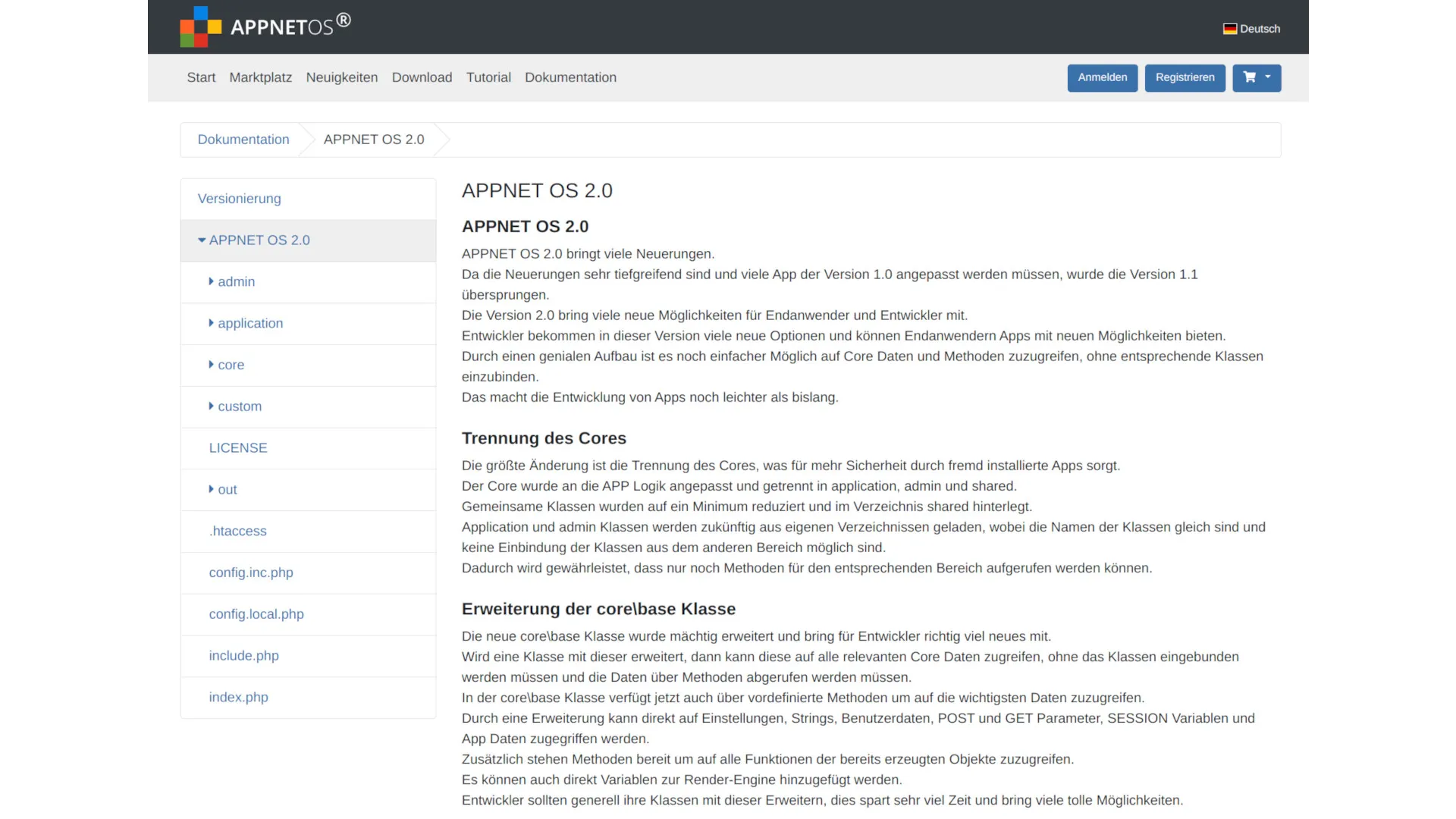Expand the application section in sidebar
This screenshot has height=819, width=1456.
246,323
